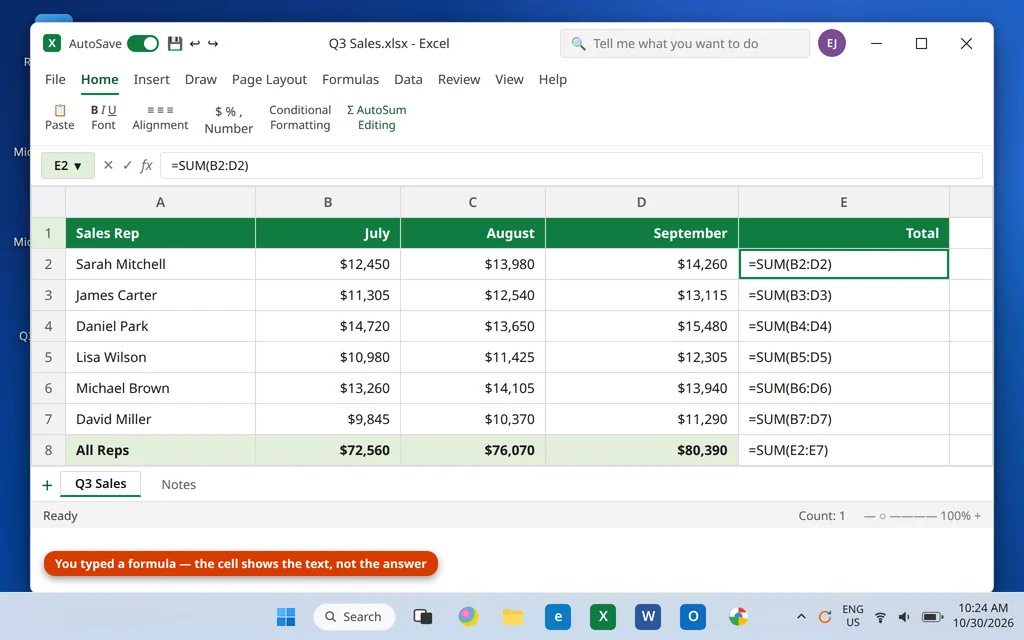Click the Excel logo icon in title bar
This screenshot has height=640, width=1024.
coord(52,43)
